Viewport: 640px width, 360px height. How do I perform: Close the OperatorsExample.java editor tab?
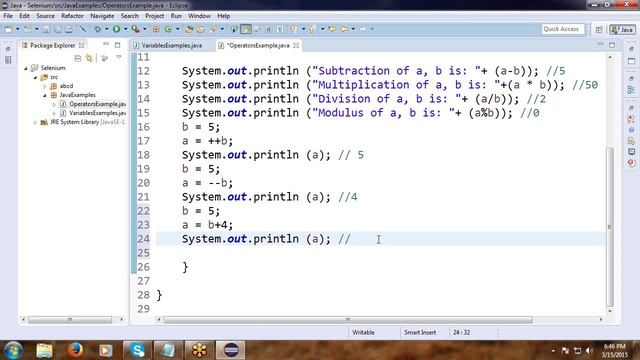[296, 45]
